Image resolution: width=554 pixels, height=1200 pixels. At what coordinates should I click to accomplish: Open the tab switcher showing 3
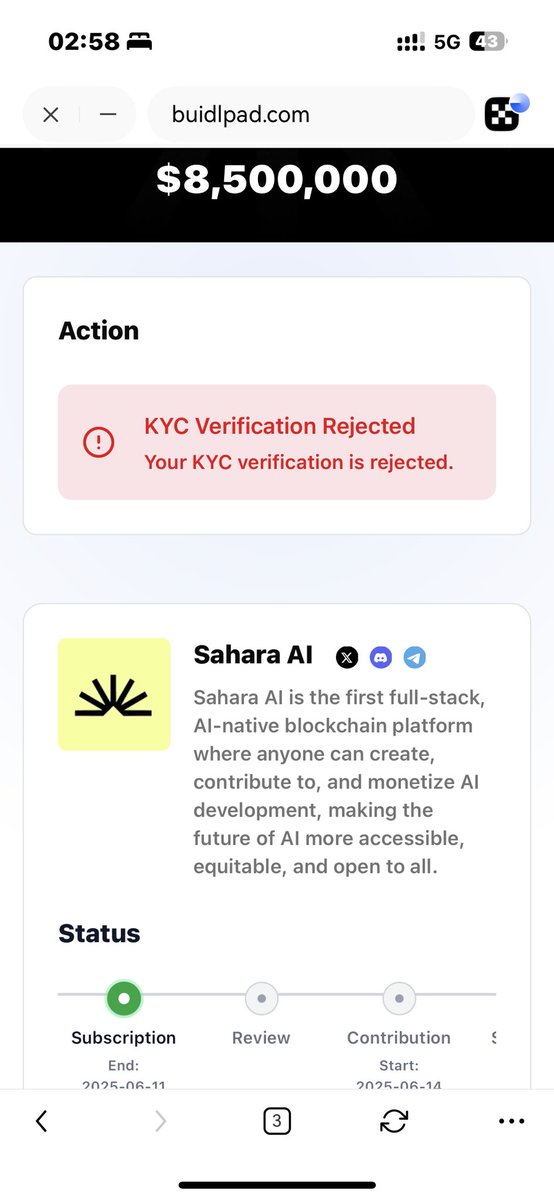tap(277, 1121)
